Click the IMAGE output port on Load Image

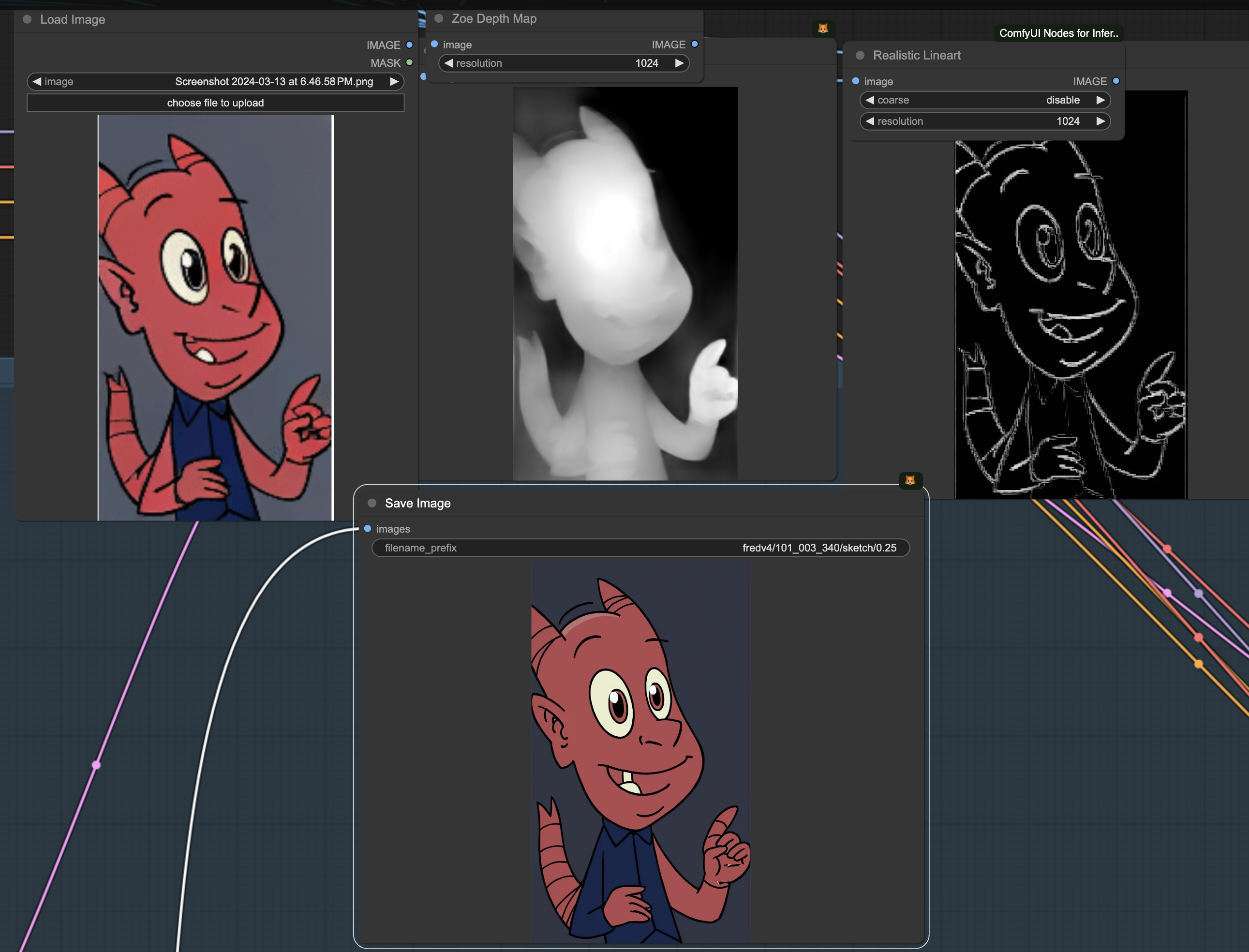click(x=409, y=45)
